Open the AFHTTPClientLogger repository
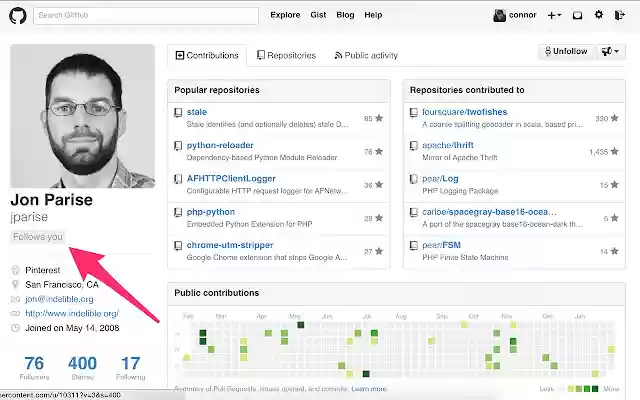The image size is (640, 400). coord(231,179)
